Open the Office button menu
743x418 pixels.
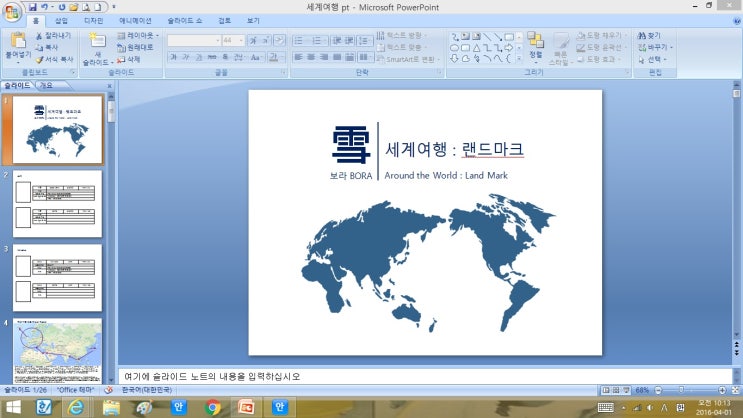tap(12, 12)
